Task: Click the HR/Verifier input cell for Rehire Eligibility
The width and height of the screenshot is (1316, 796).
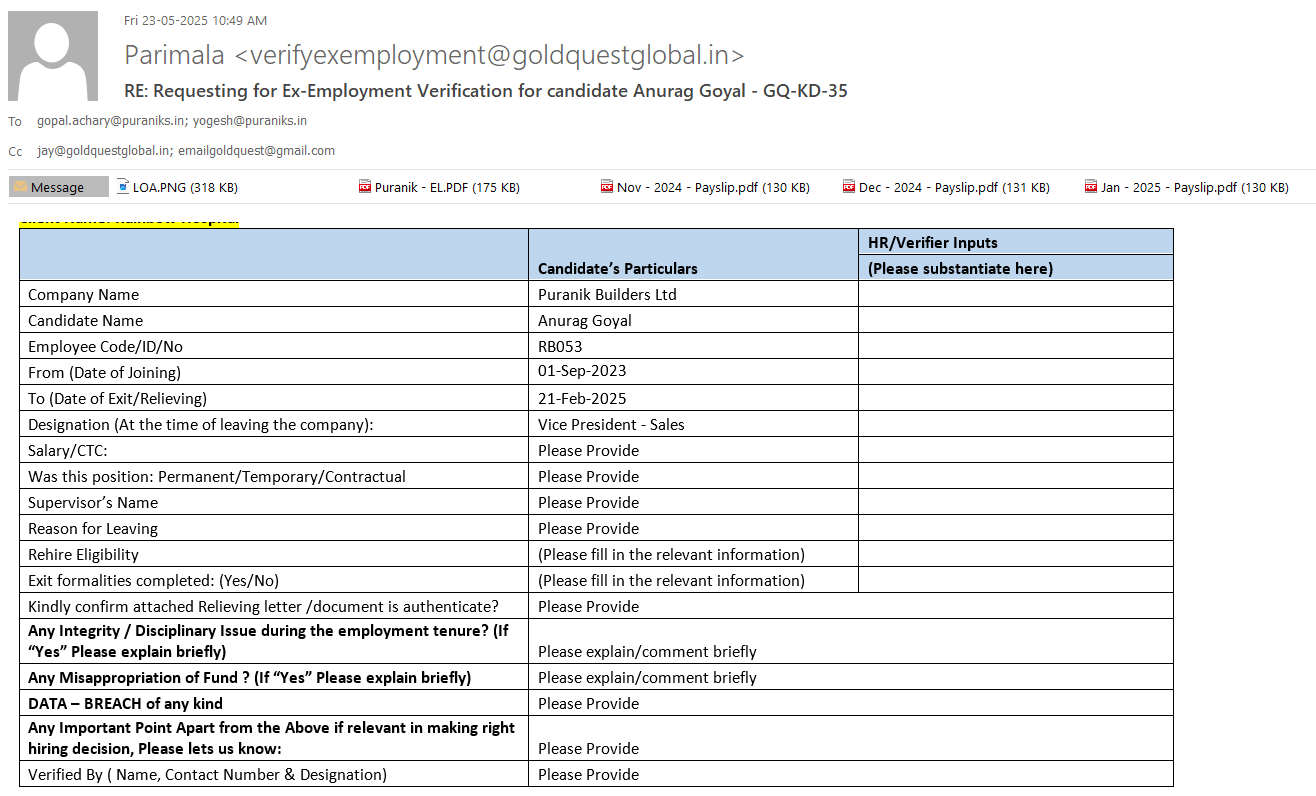Action: pos(1015,554)
